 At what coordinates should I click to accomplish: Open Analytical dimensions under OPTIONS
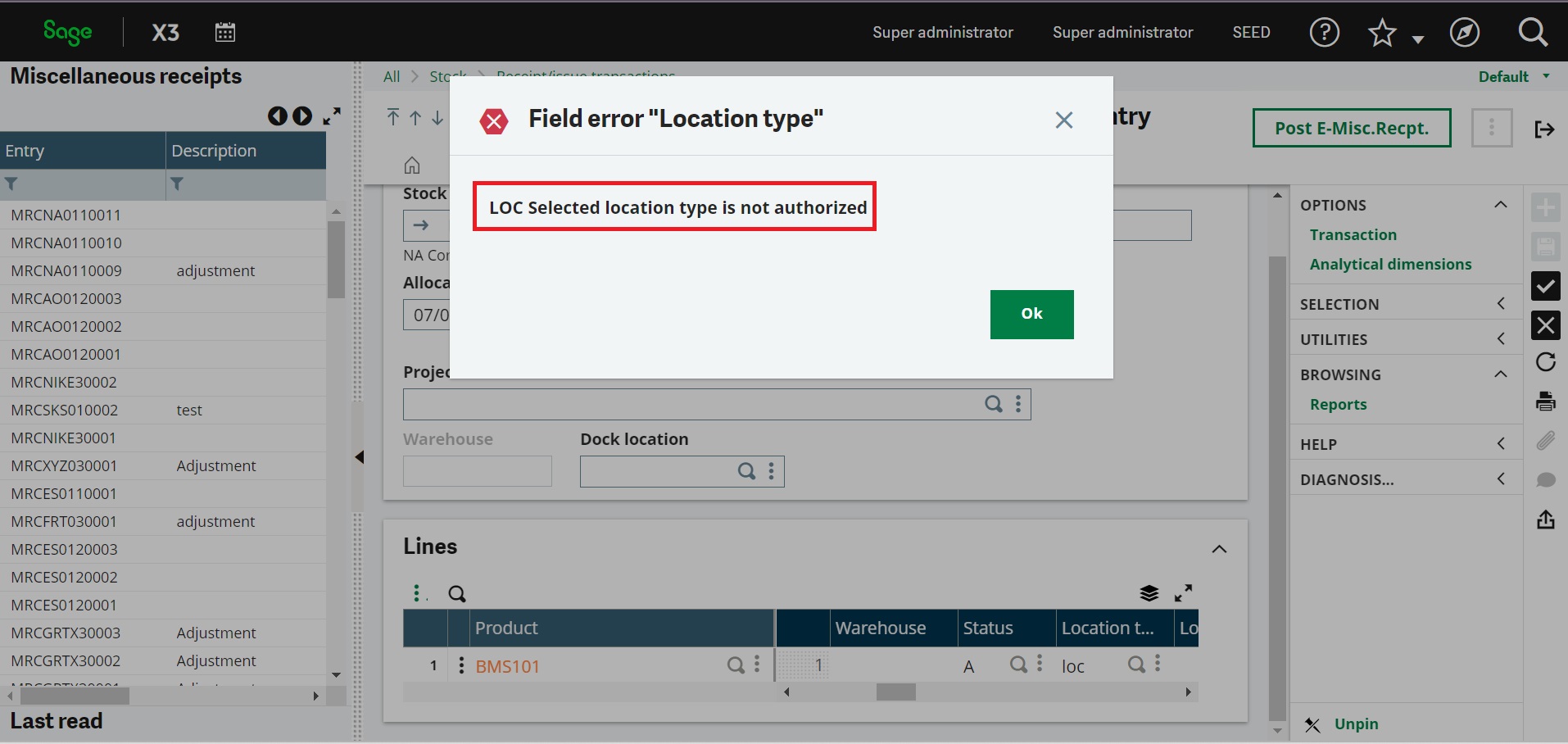point(1391,264)
